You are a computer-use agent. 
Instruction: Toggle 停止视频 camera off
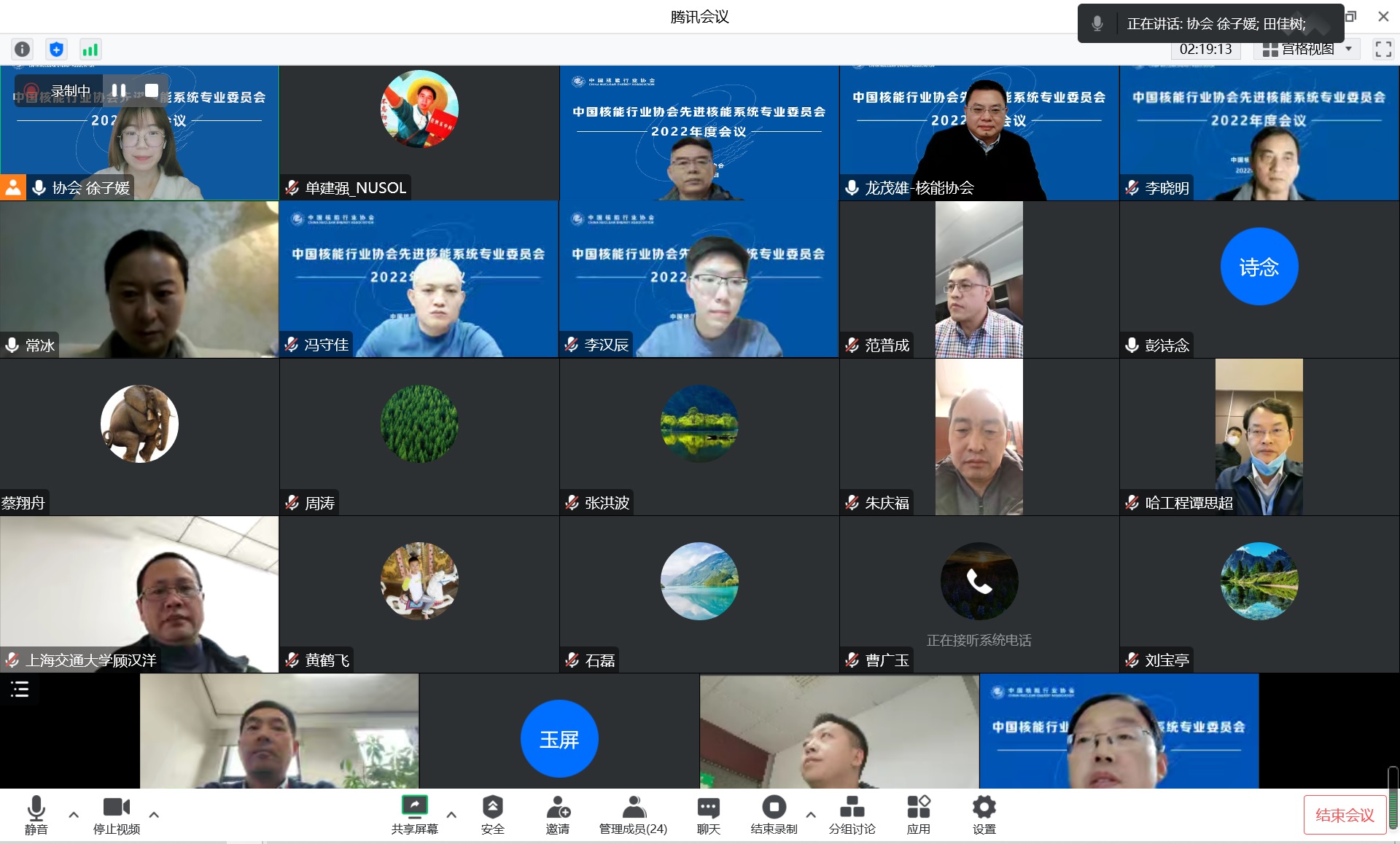(117, 814)
